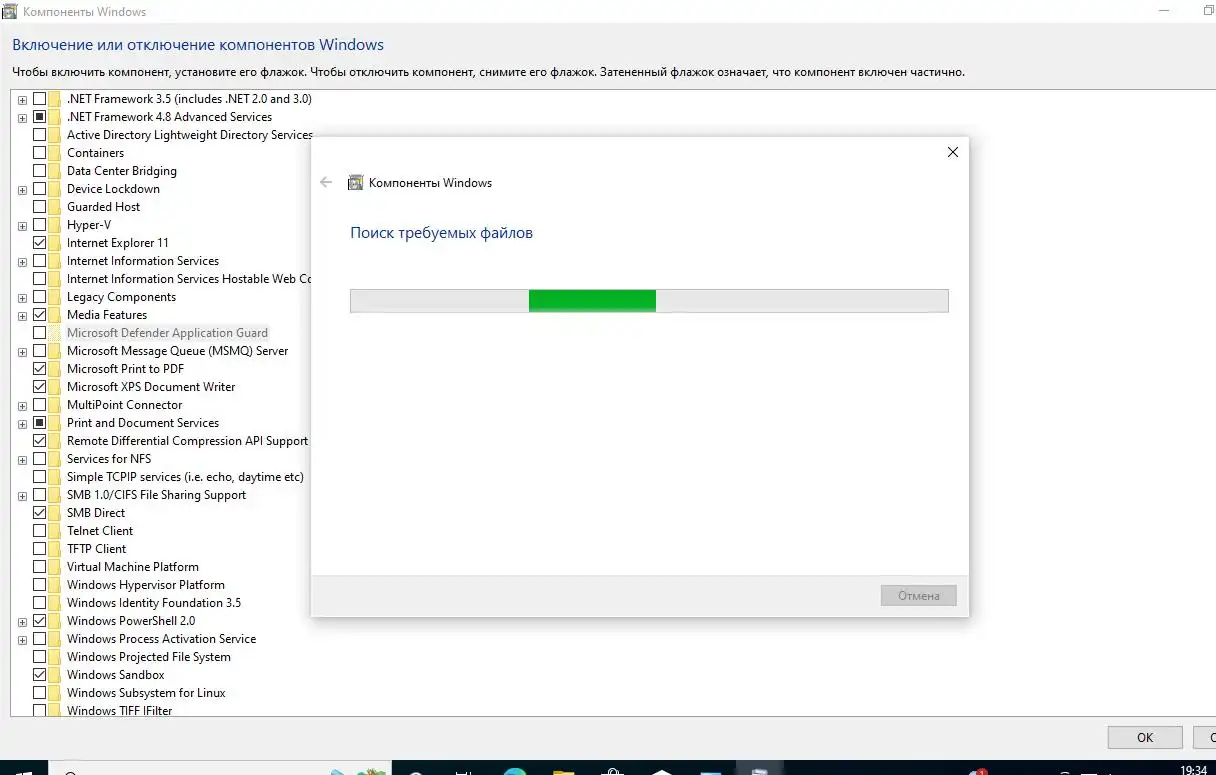Click the folder icon beside Containers
1216x775 pixels.
(x=56, y=153)
